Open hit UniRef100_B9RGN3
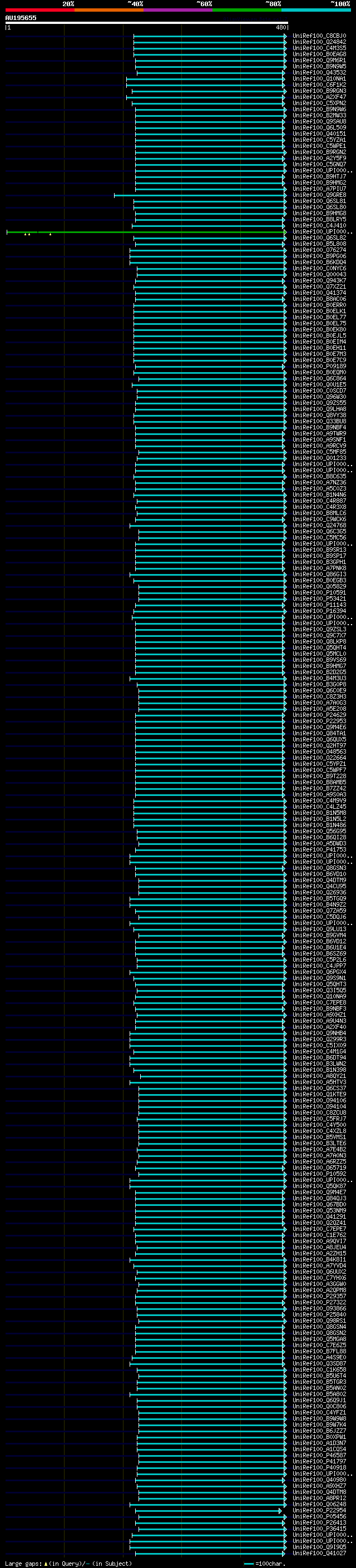This screenshot has height=1568, width=356. [x=319, y=91]
